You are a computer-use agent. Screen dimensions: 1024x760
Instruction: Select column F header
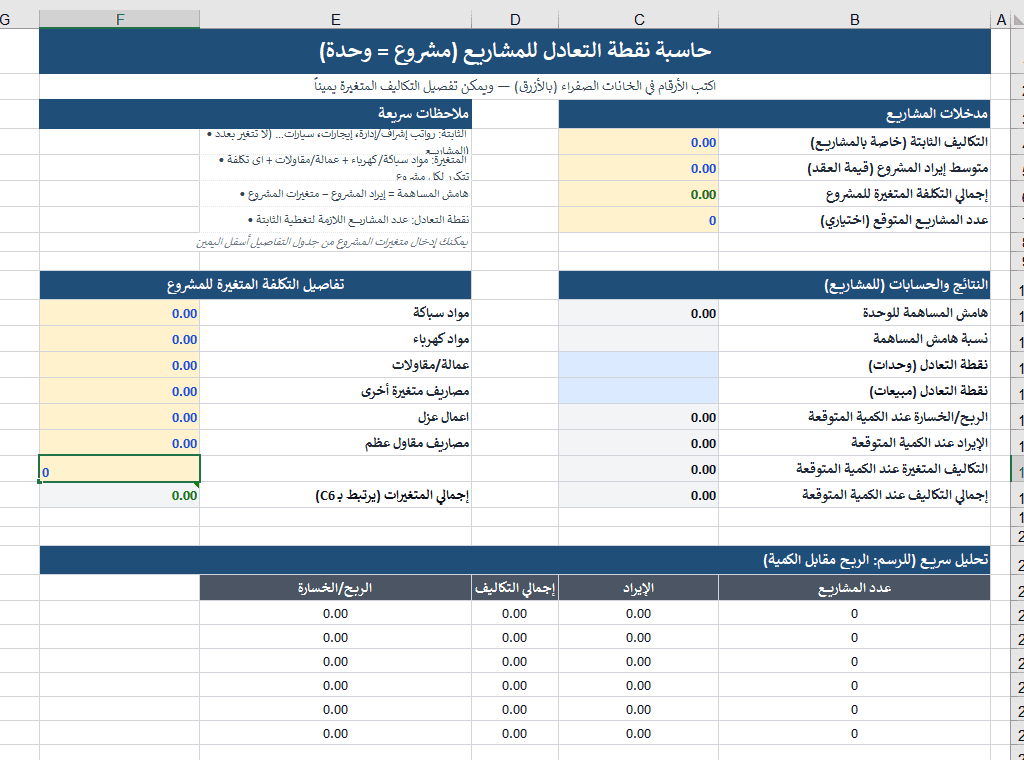(x=120, y=20)
